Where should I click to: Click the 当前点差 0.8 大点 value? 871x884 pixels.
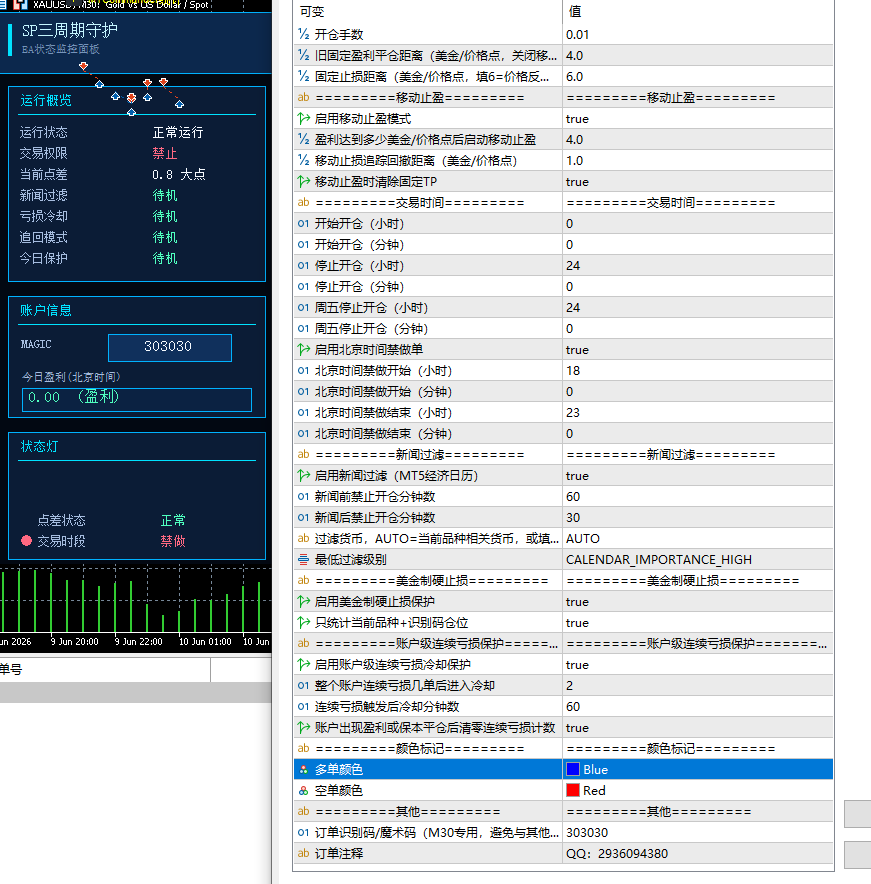point(179,174)
